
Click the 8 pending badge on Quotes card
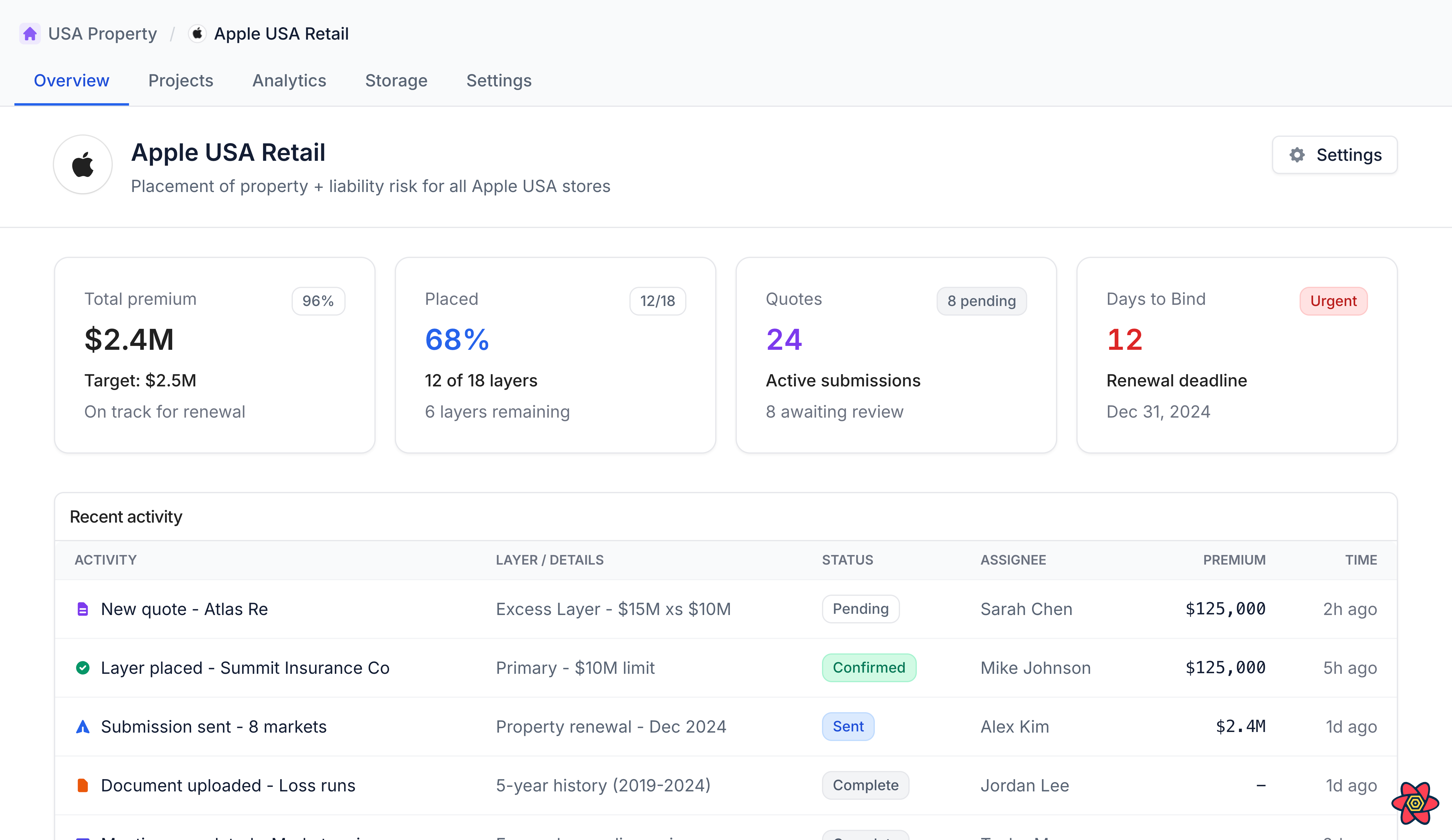[981, 301]
